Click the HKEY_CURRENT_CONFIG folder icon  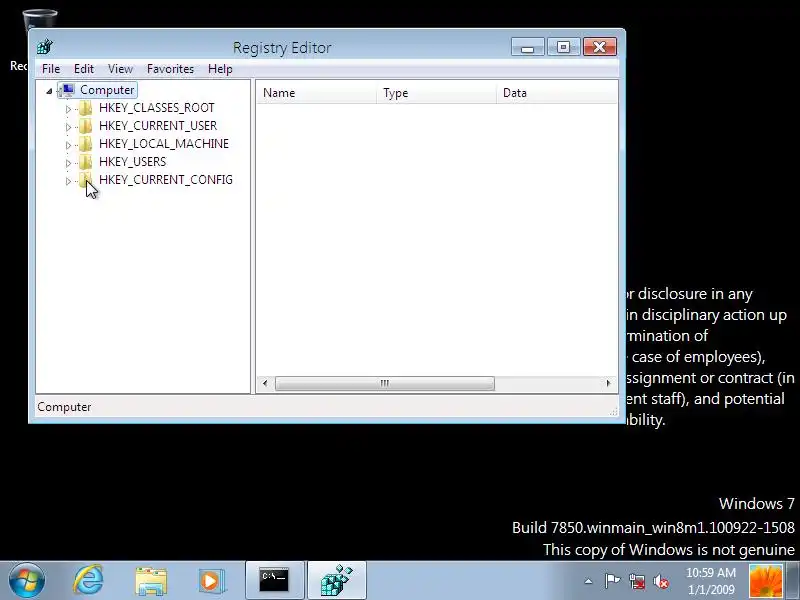click(x=85, y=180)
